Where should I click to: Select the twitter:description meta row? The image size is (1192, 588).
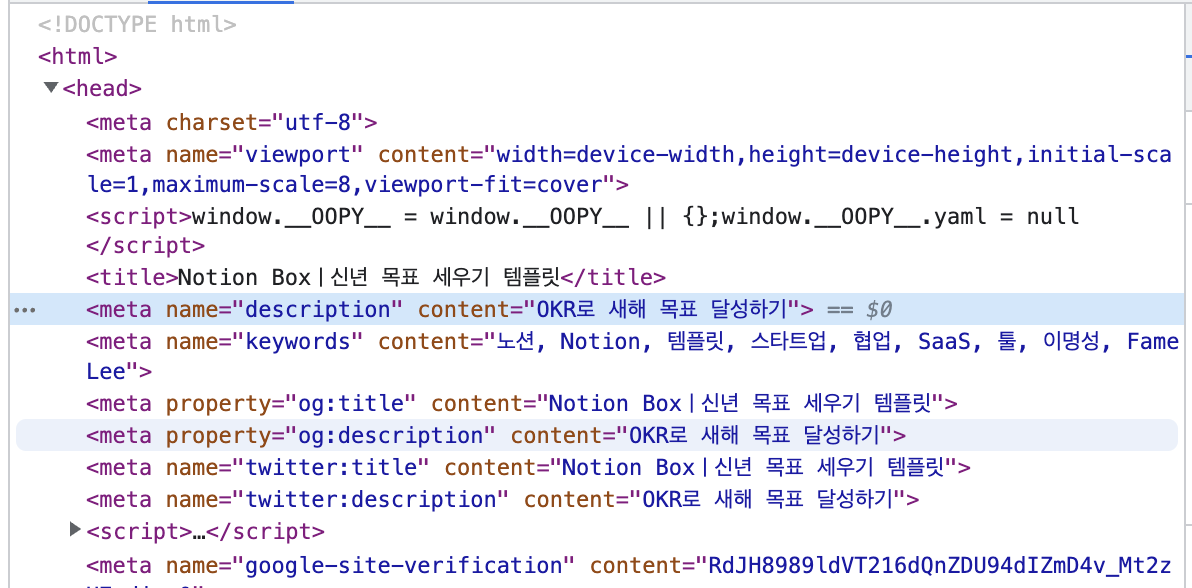coord(502,500)
